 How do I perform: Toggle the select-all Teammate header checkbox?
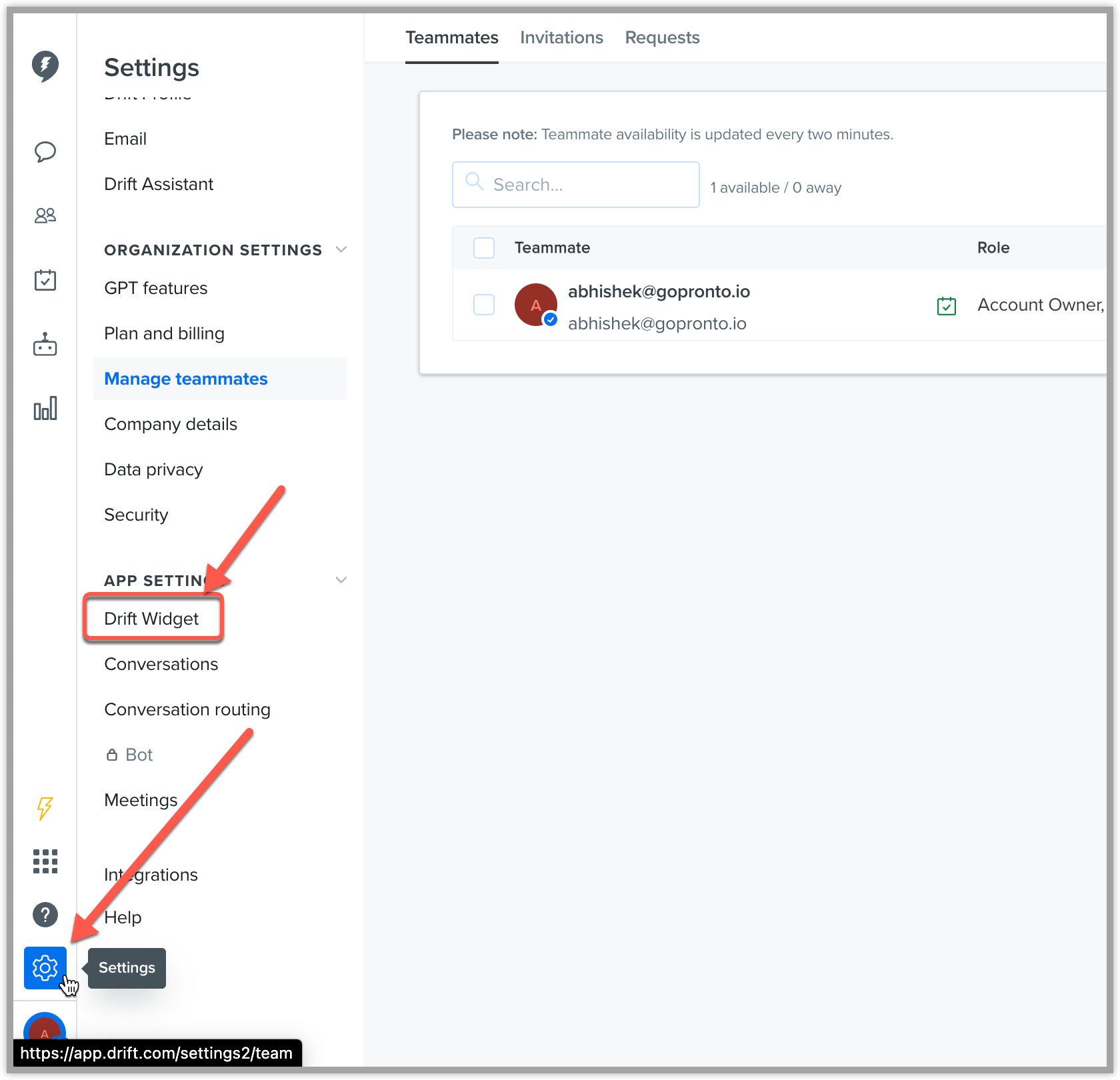[x=484, y=248]
